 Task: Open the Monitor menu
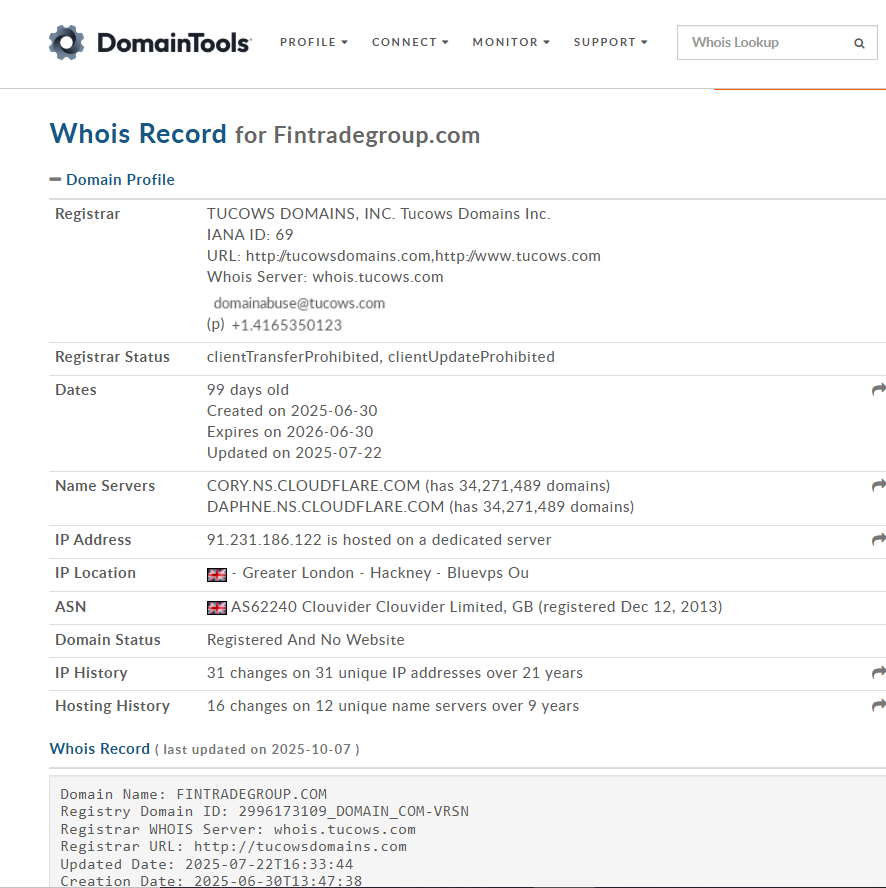tap(511, 42)
